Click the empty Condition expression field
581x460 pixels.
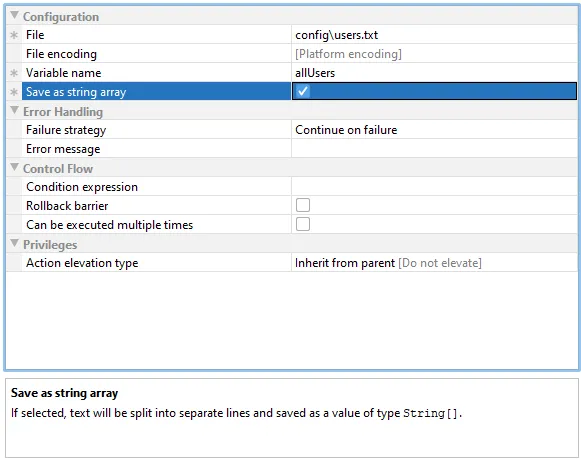pyautogui.click(x=434, y=186)
